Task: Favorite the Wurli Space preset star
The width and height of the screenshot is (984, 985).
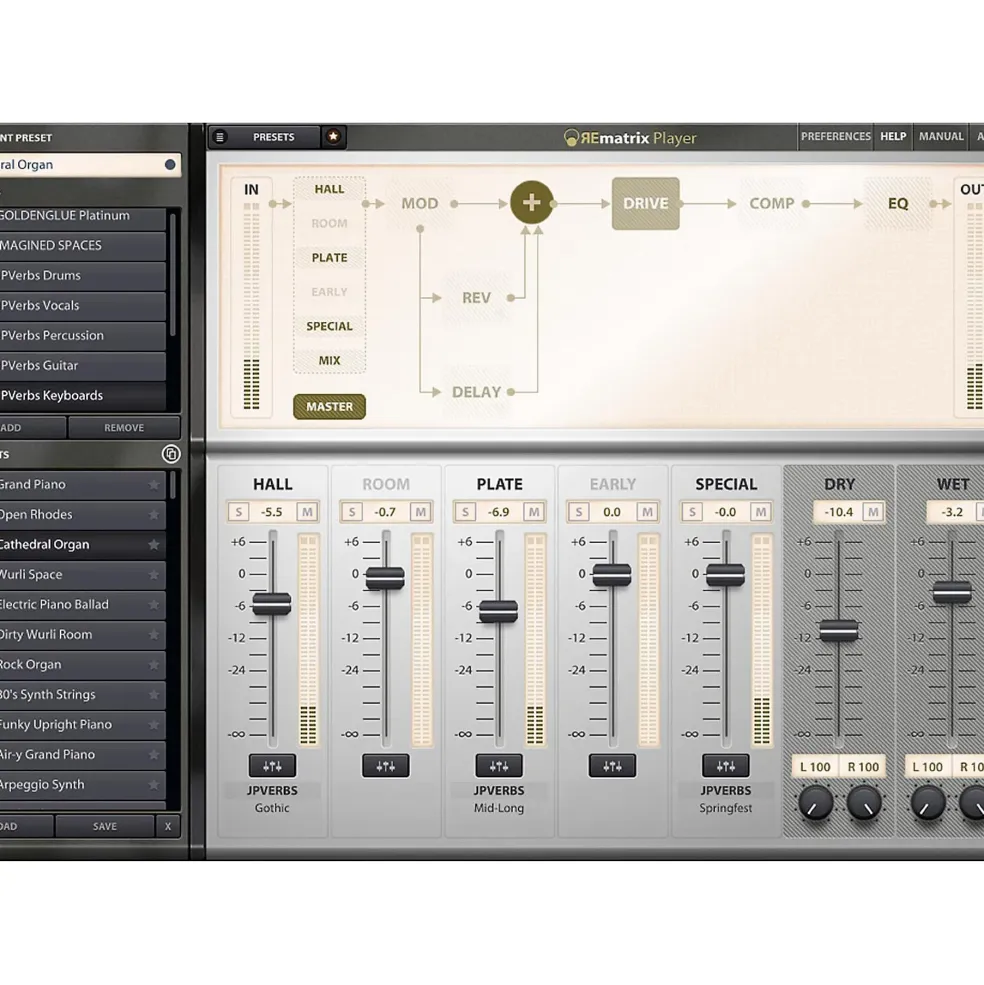Action: [x=153, y=575]
